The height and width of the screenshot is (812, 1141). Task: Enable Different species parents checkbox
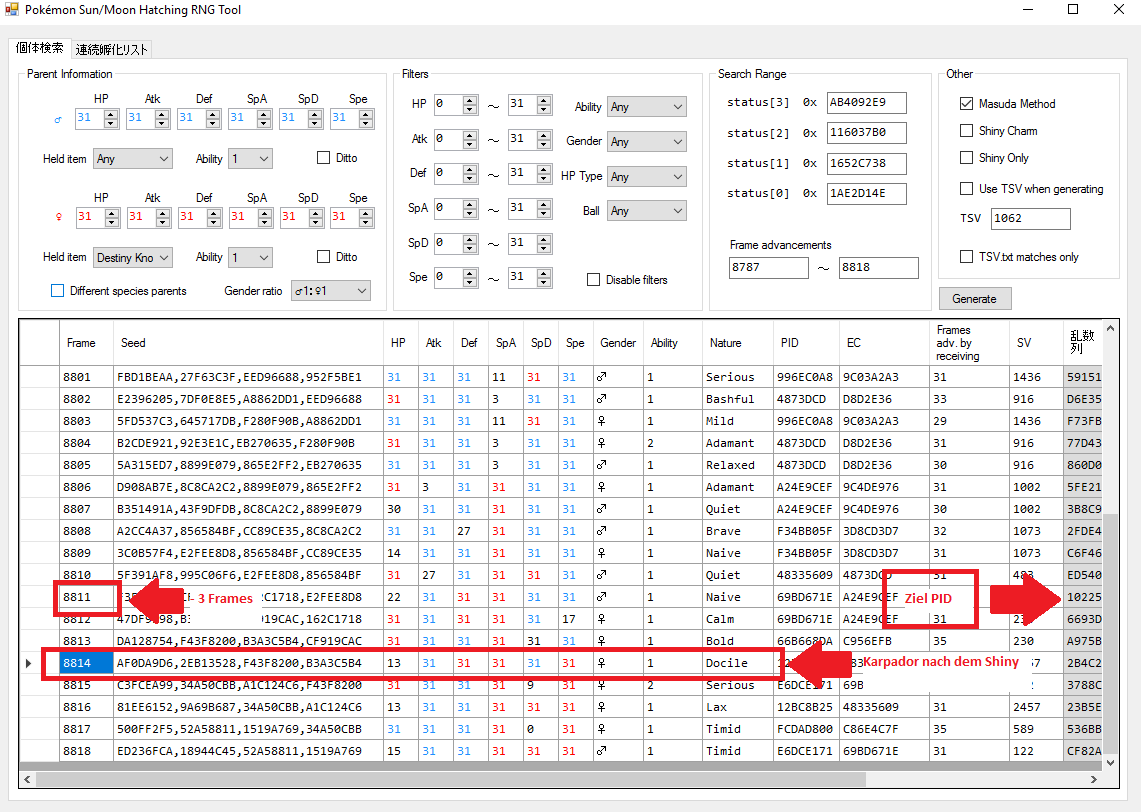[x=57, y=291]
